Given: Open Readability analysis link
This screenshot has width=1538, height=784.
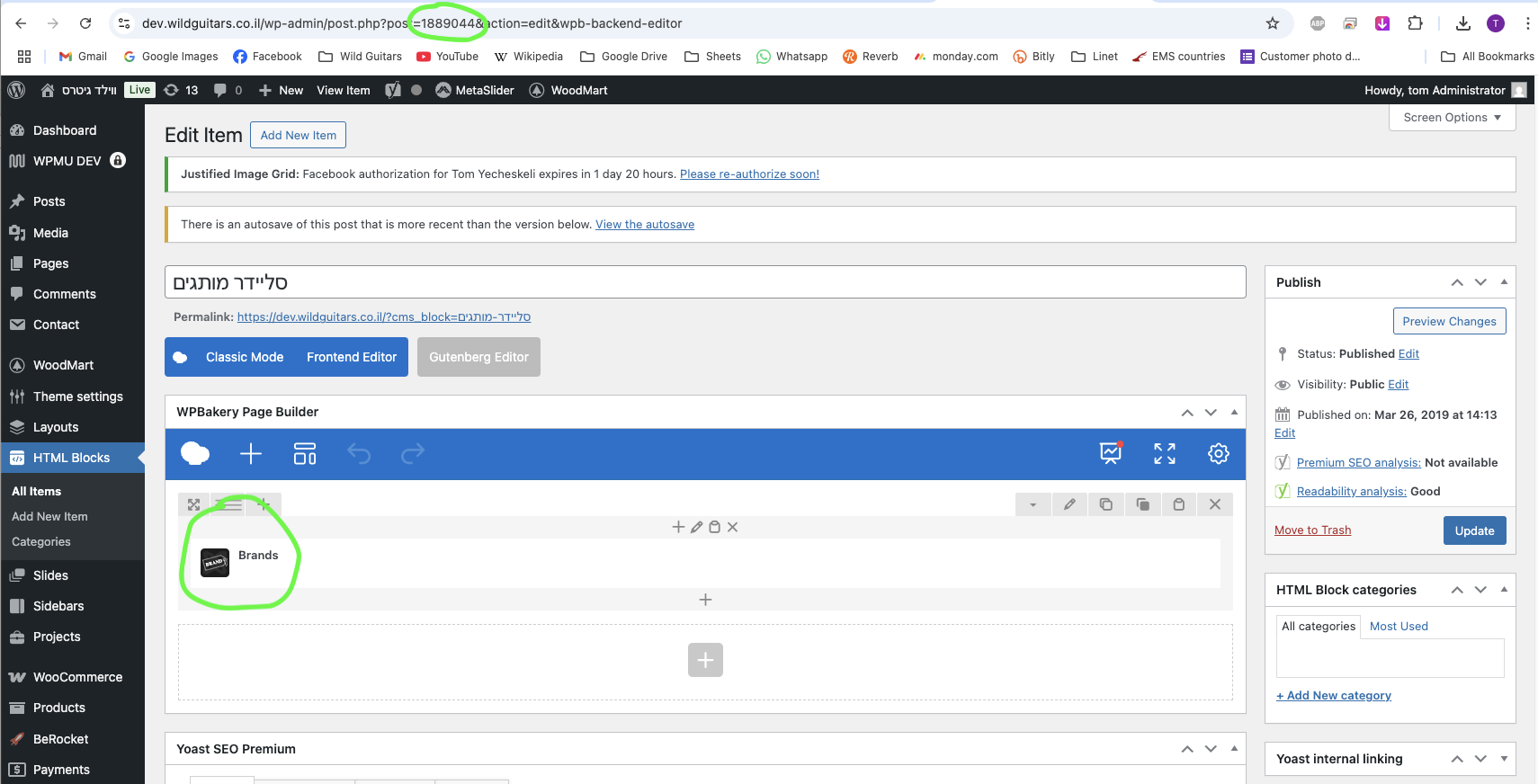Looking at the screenshot, I should (1351, 492).
